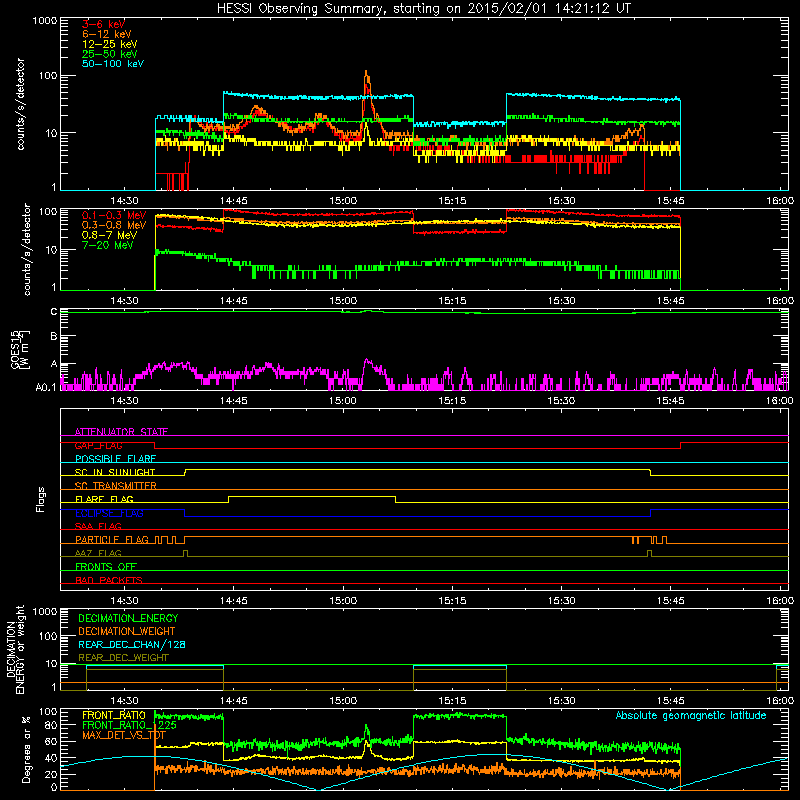Select the 6-12 keV legend label

point(107,34)
